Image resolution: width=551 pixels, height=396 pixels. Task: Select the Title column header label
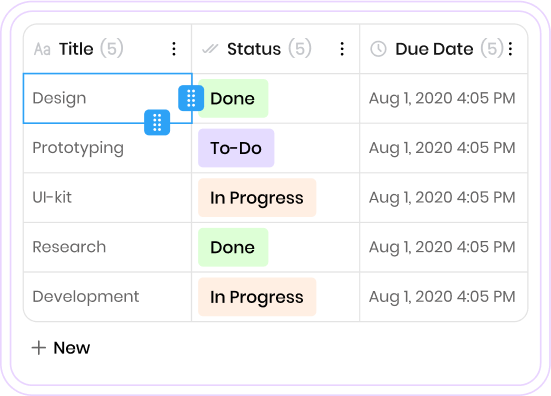[x=76, y=49]
